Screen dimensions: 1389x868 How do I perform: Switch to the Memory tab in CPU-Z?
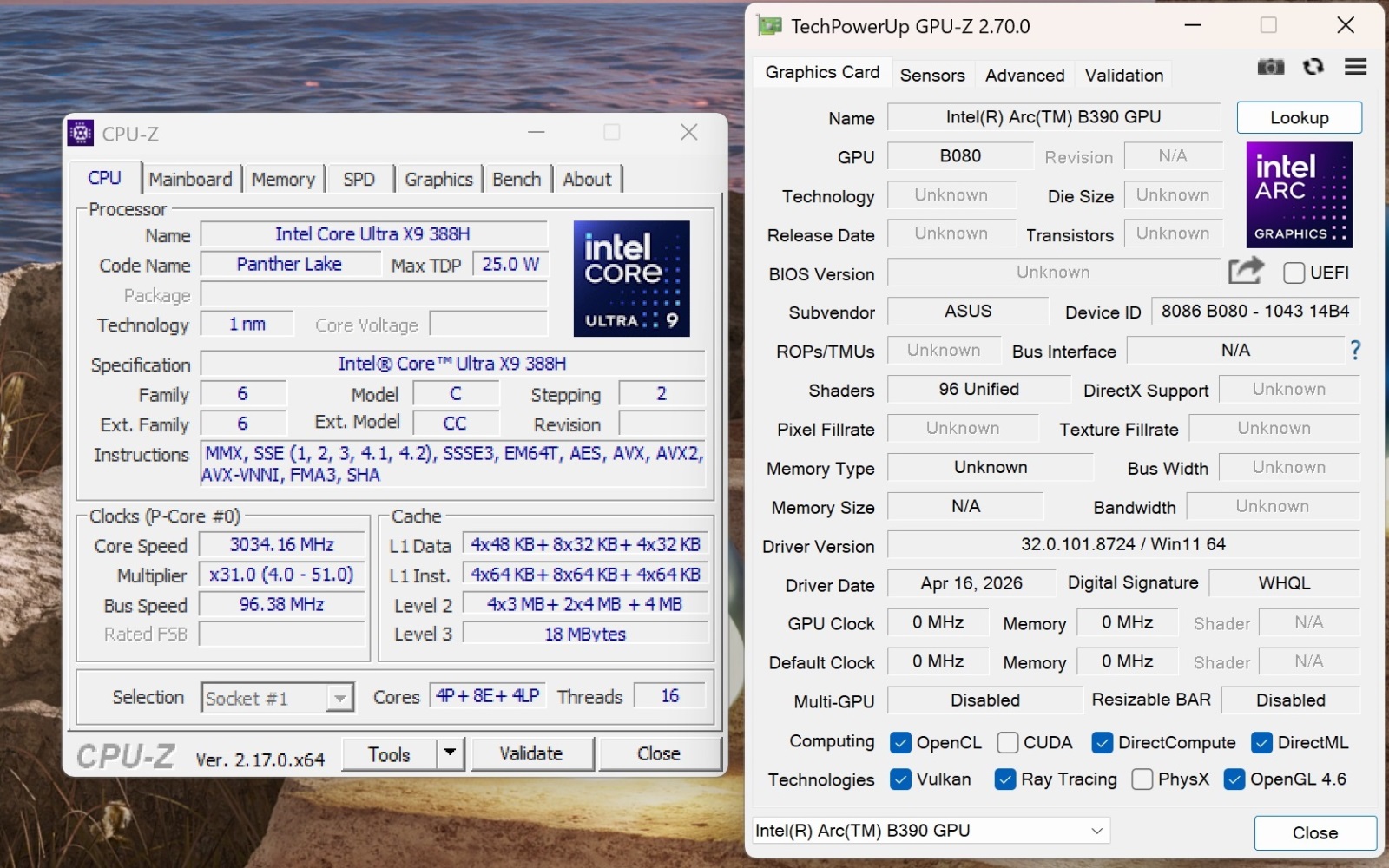283,179
